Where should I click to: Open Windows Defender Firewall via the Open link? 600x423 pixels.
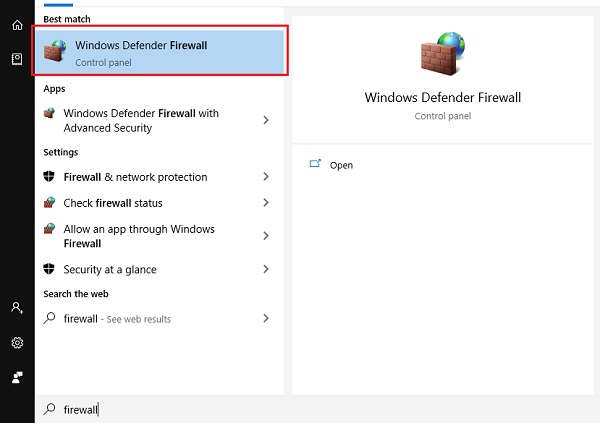(x=341, y=165)
